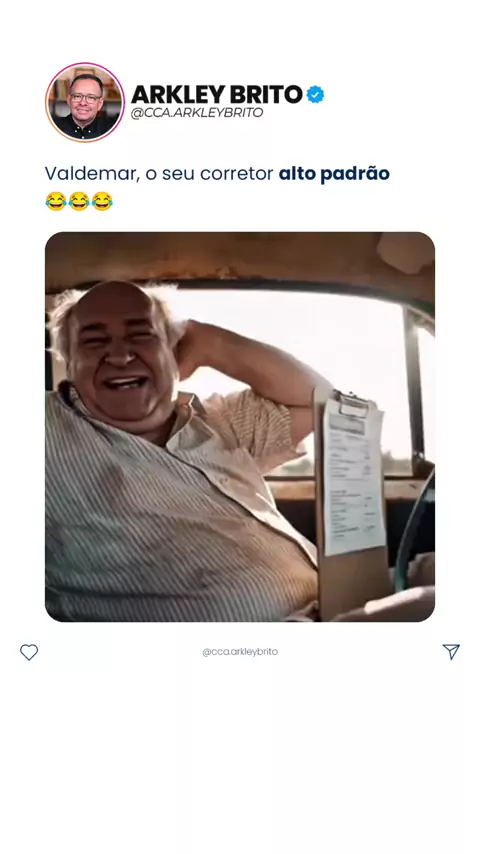Click the middle laughing emoji
480x854 pixels.
coord(79,201)
